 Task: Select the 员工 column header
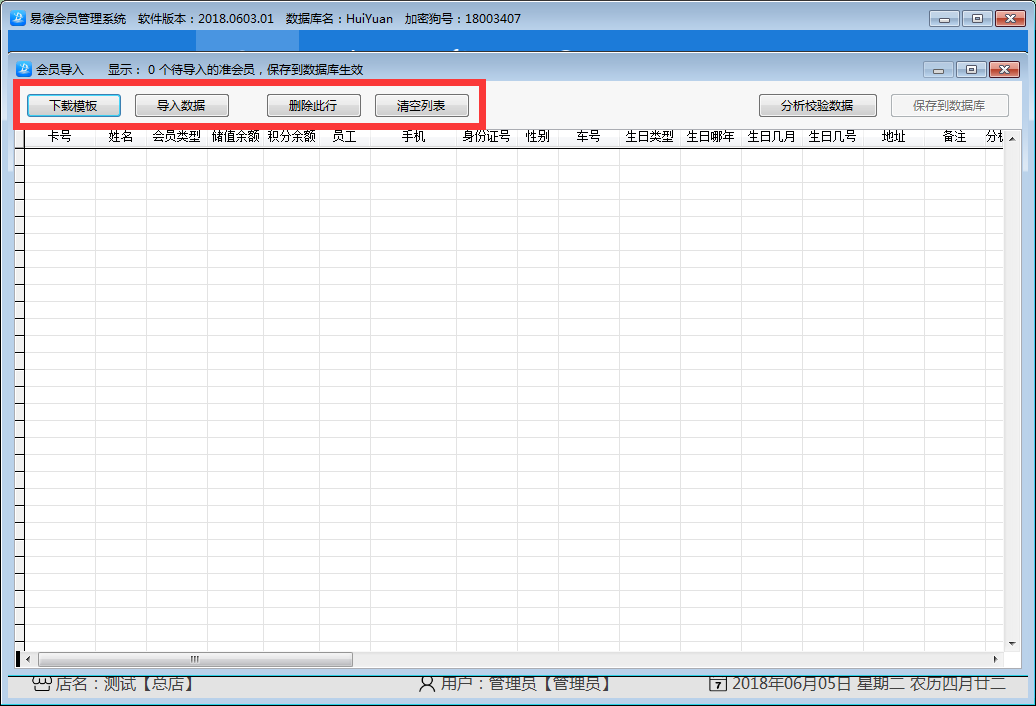coord(344,137)
